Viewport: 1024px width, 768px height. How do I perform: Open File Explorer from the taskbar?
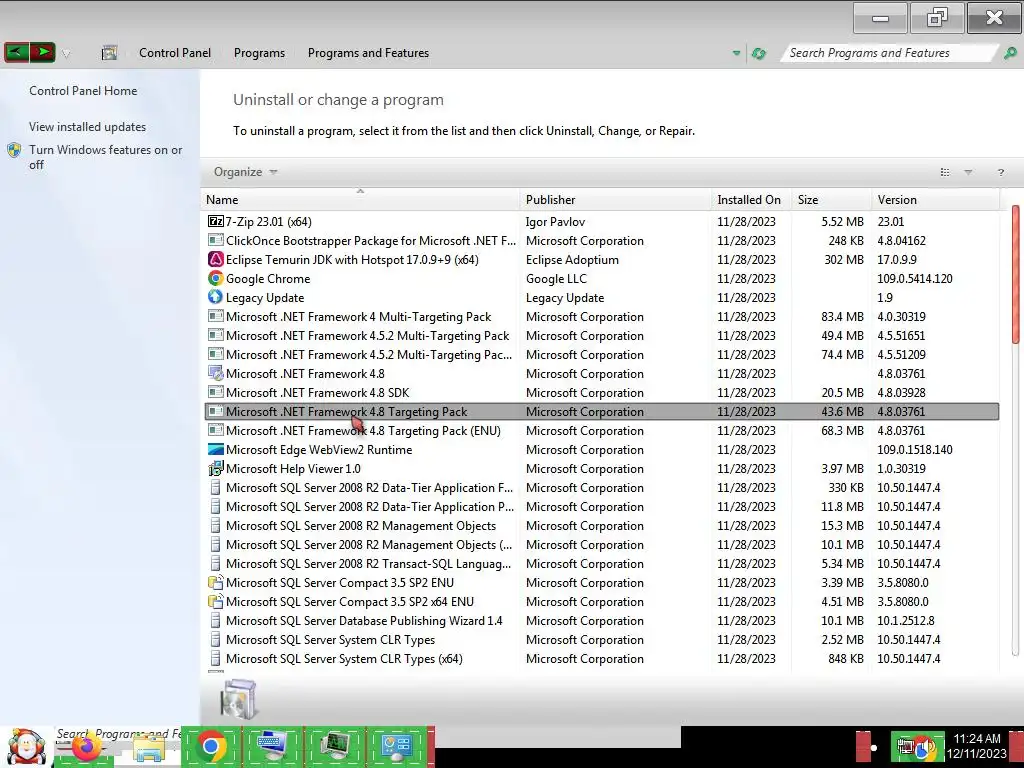click(x=149, y=748)
